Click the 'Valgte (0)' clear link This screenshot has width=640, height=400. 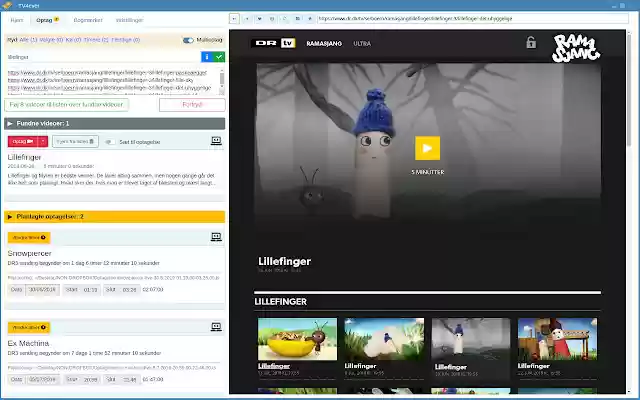click(x=51, y=40)
